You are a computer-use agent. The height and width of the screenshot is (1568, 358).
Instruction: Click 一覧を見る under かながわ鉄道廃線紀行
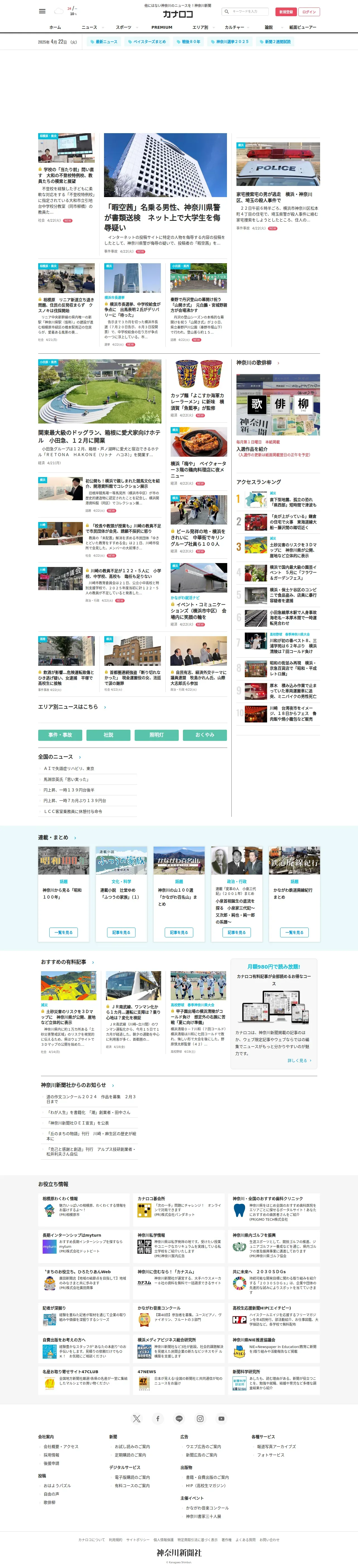coord(295,933)
